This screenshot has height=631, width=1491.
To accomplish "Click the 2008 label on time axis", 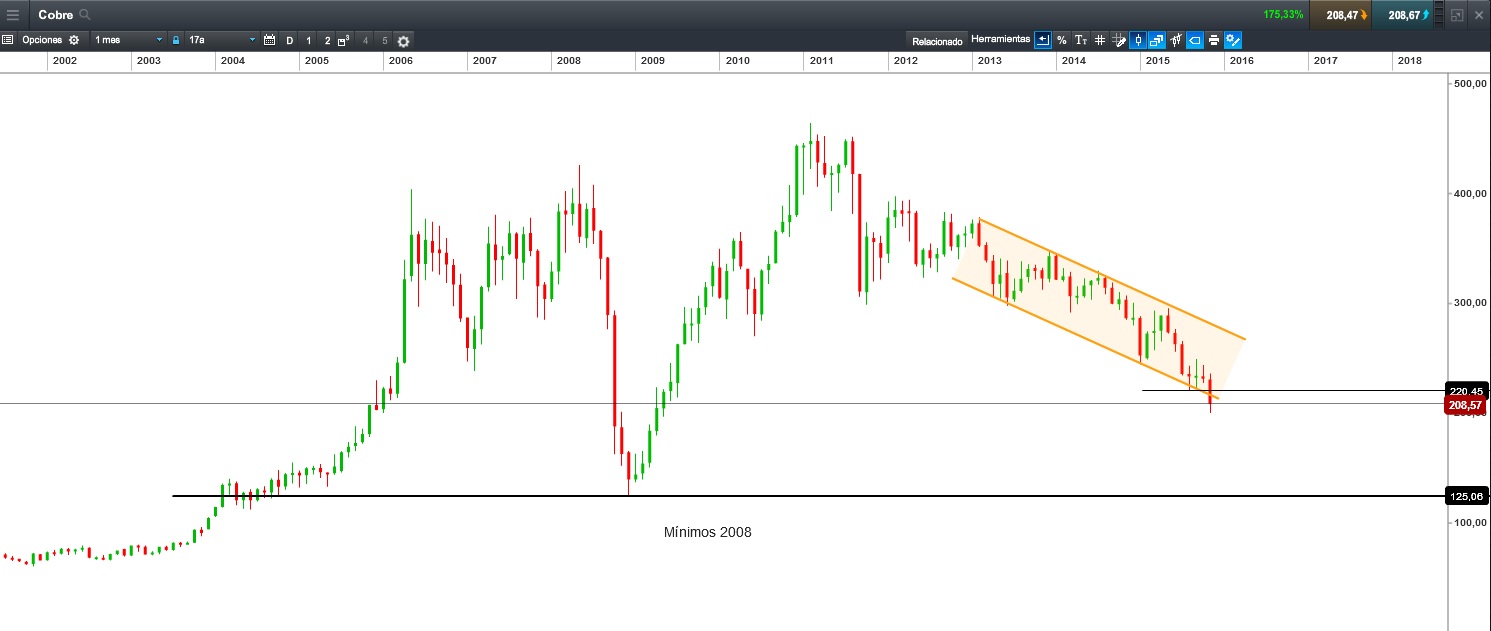I will coord(569,61).
